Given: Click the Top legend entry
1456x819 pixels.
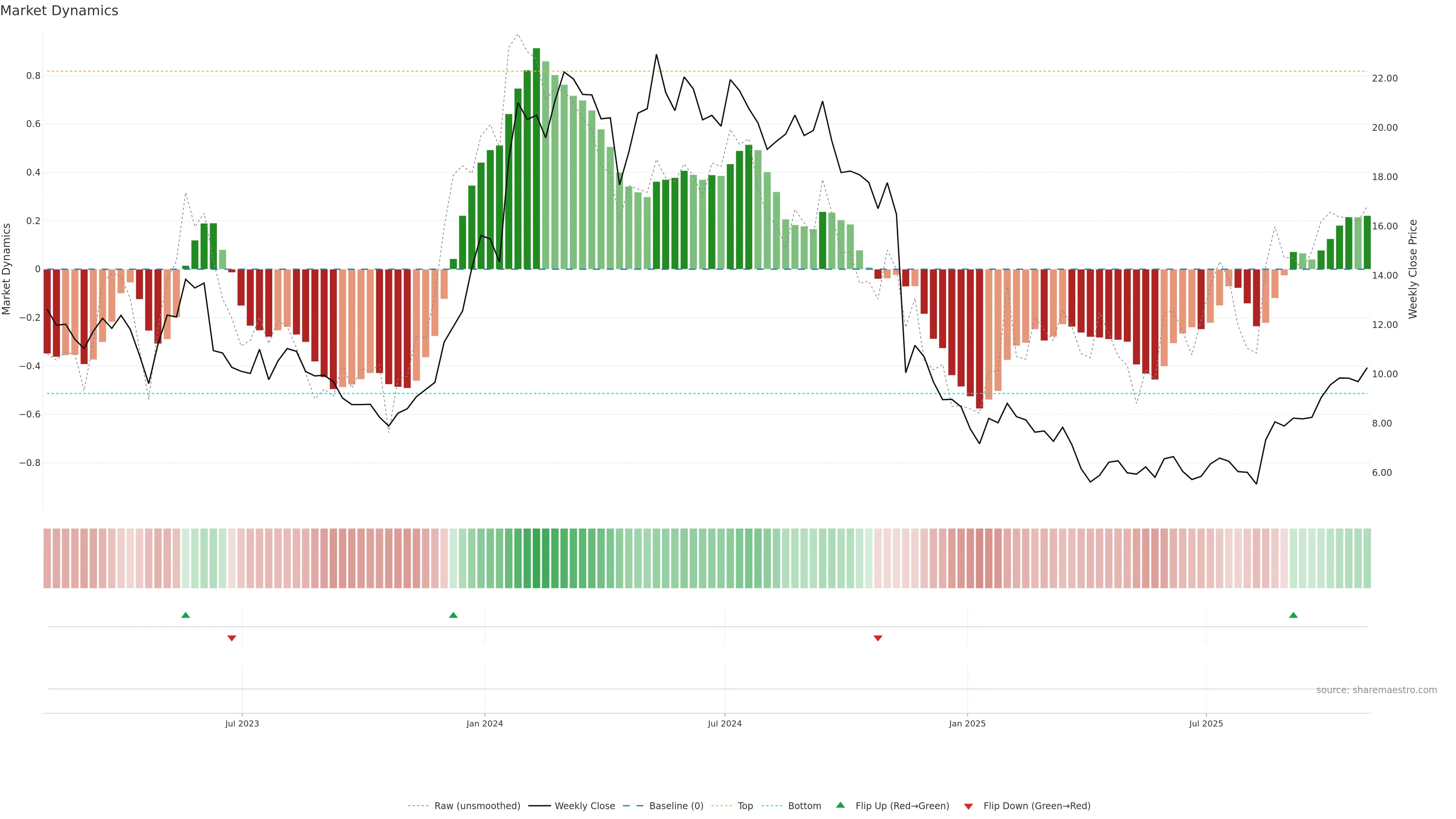Looking at the screenshot, I should point(745,805).
